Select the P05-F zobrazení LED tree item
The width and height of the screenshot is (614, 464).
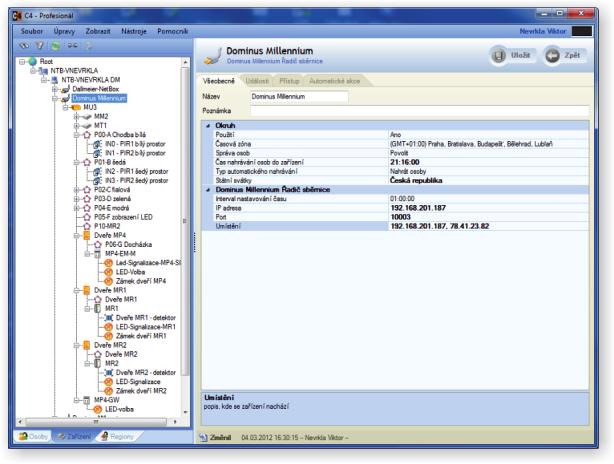click(x=123, y=217)
